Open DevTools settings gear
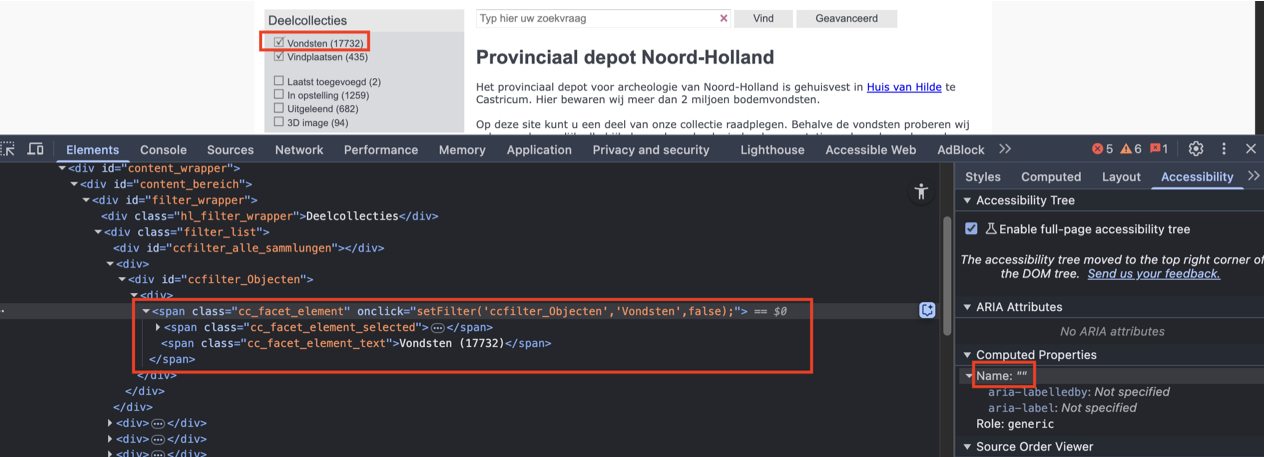 point(1196,149)
